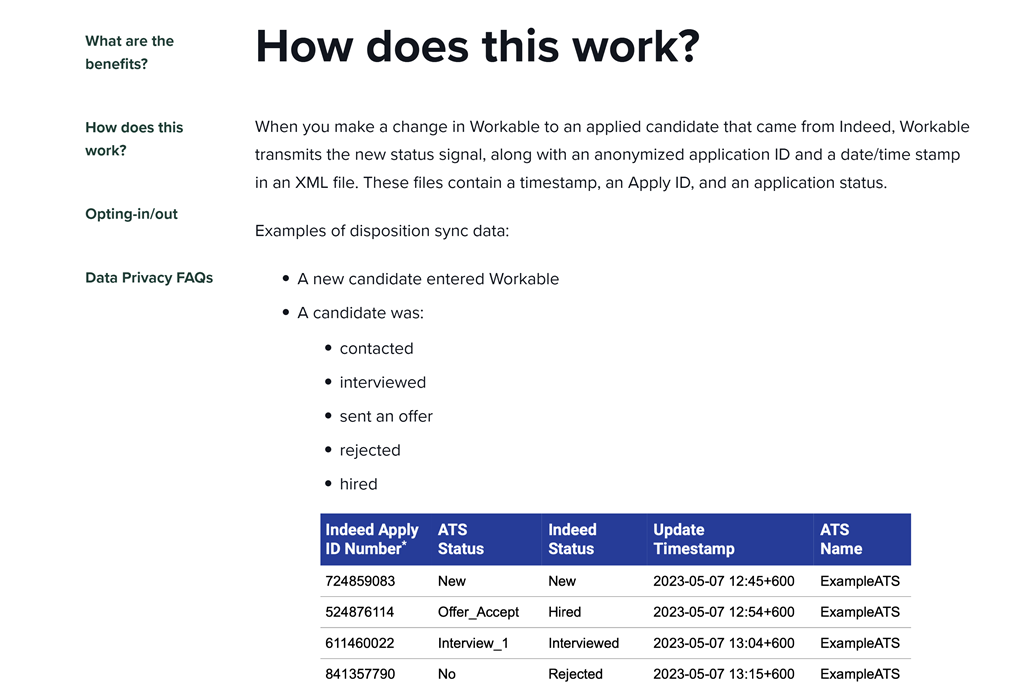This screenshot has height=700, width=1024.
Task: Click the ID cell 724859083
Action: 360,581
